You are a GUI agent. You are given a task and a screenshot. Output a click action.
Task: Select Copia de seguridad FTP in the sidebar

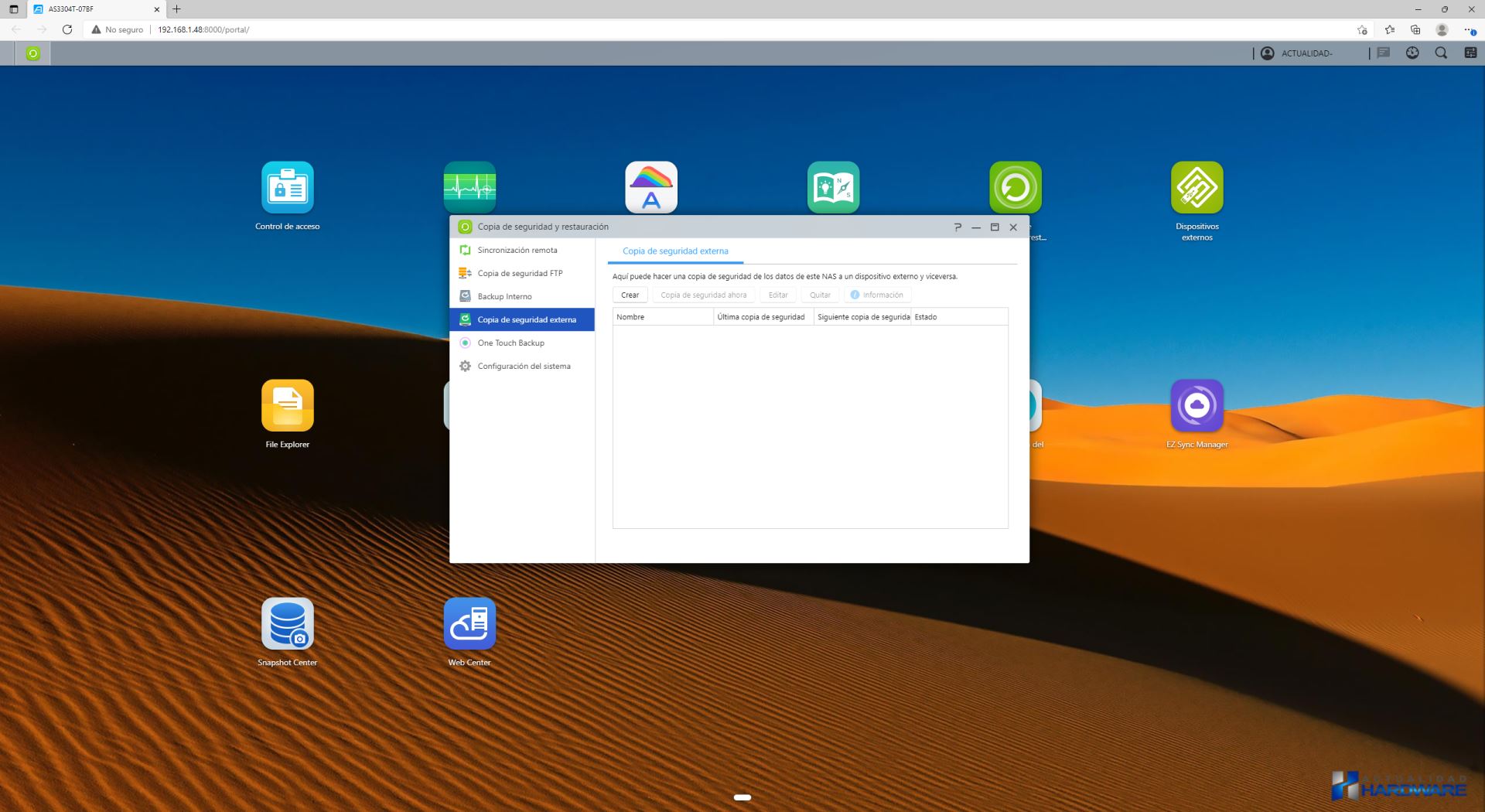tap(520, 274)
